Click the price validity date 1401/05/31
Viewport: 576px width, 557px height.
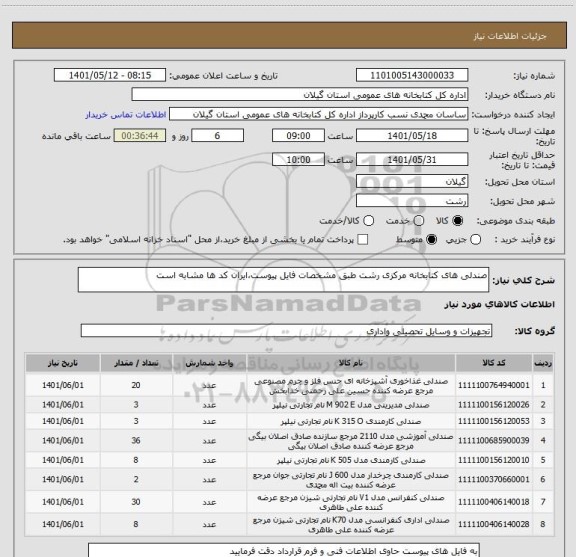412,159
